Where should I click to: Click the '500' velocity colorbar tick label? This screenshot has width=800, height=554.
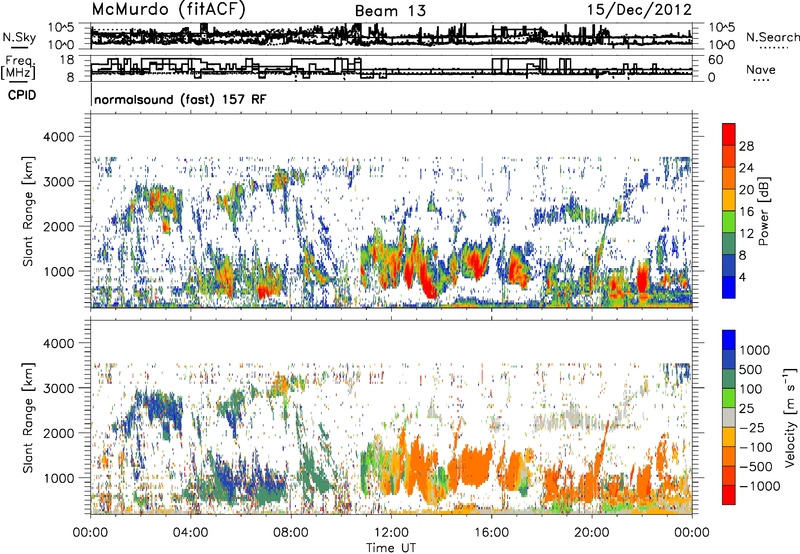pos(752,369)
